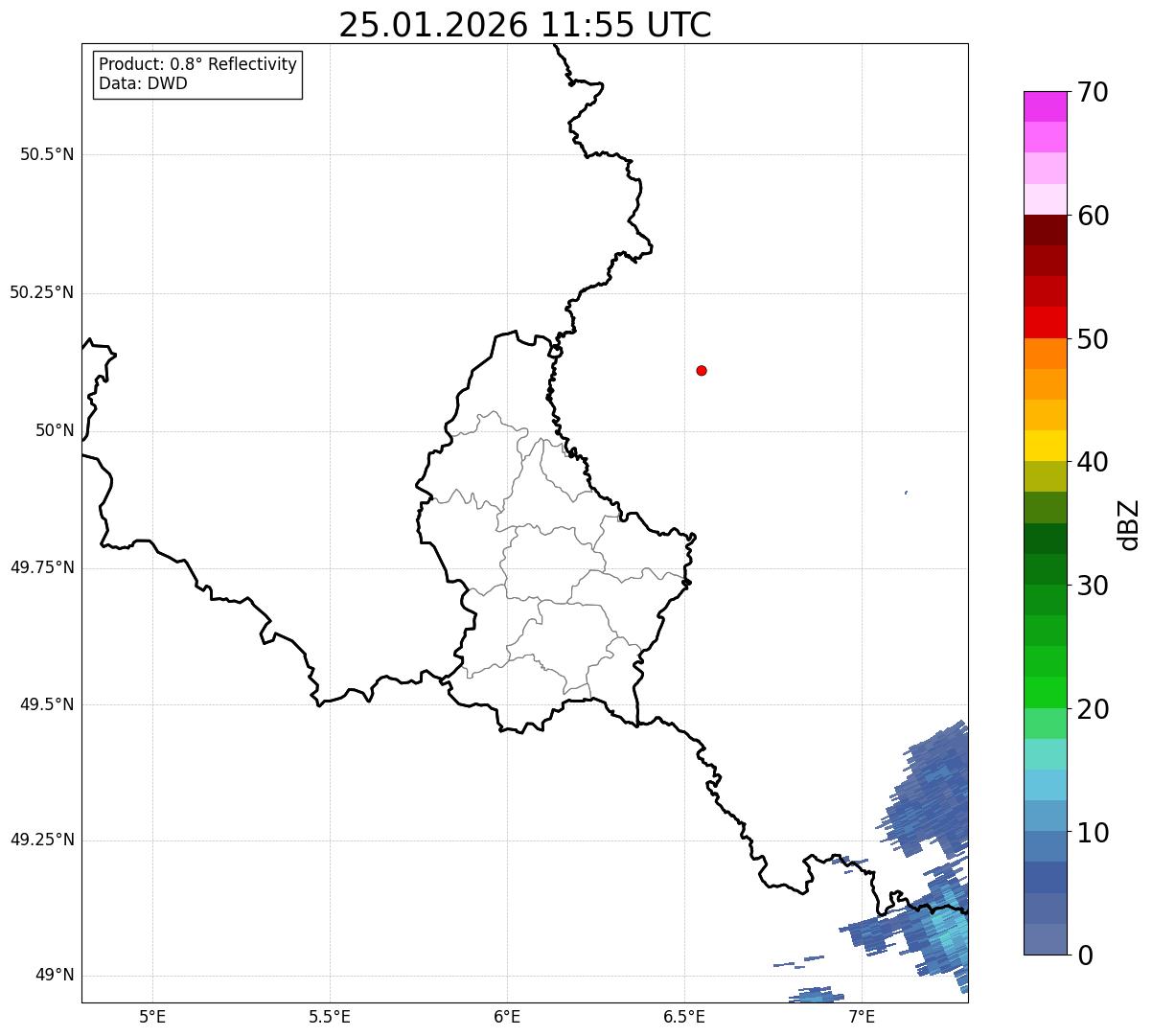Click the 6°E longitude label
Viewport: 1152px width, 1036px height.
tap(507, 1016)
